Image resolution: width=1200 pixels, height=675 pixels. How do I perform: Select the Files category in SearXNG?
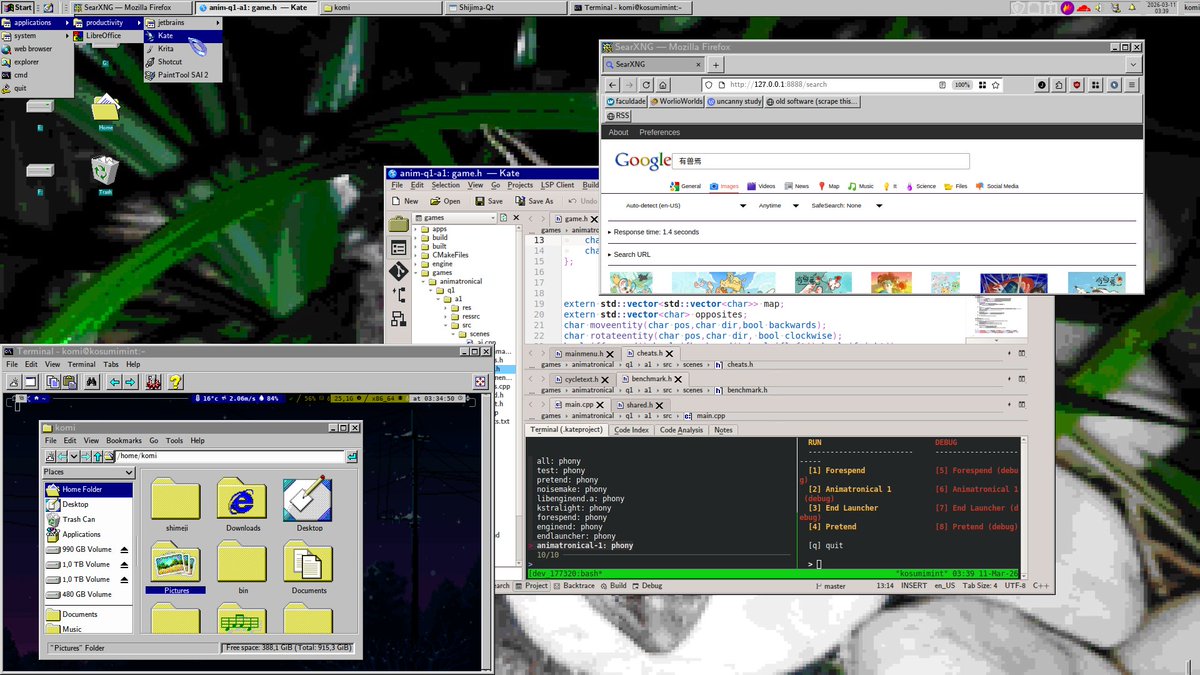956,186
